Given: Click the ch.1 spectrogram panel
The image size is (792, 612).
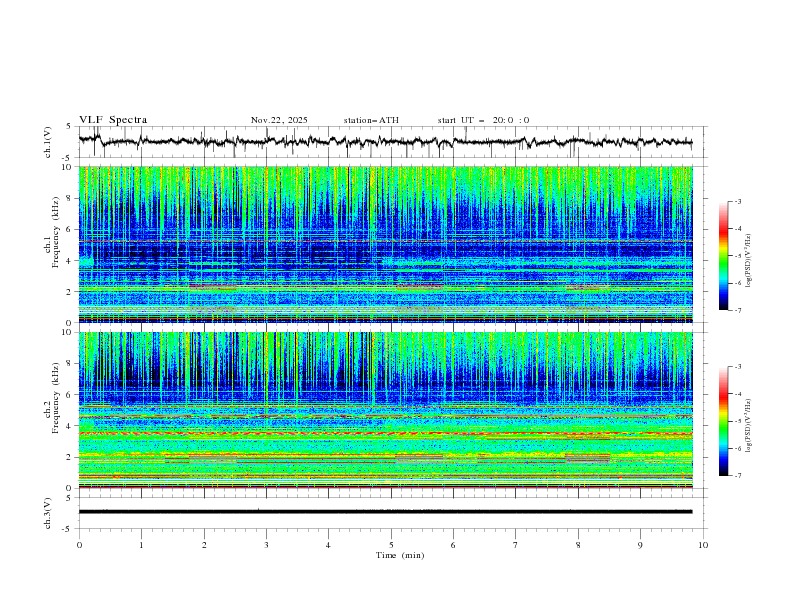Looking at the screenshot, I should click(x=386, y=244).
